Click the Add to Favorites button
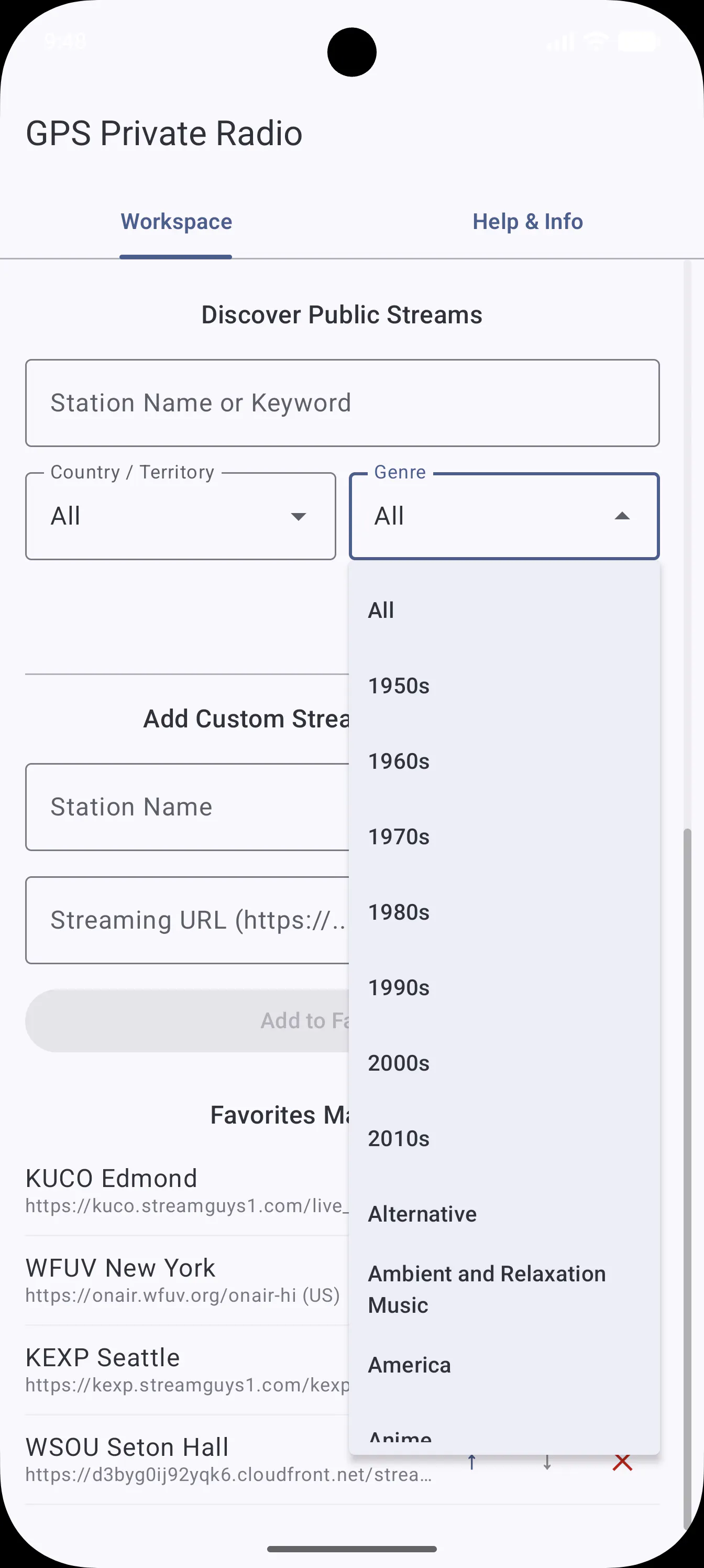Screen dimensions: 704x1568 [x=187, y=1021]
